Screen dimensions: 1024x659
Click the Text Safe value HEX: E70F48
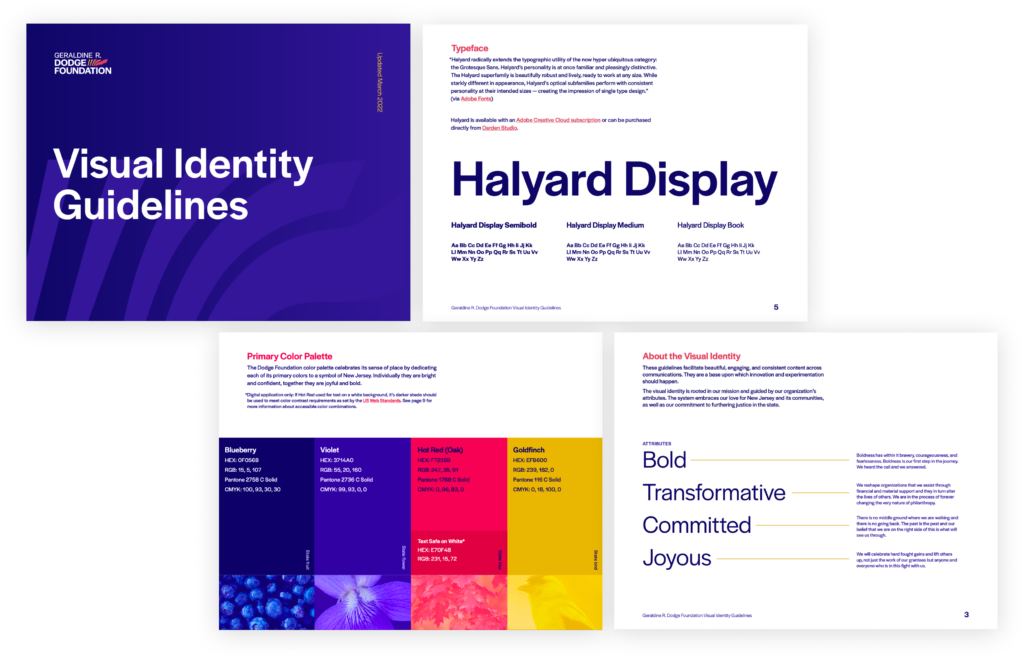pos(434,551)
